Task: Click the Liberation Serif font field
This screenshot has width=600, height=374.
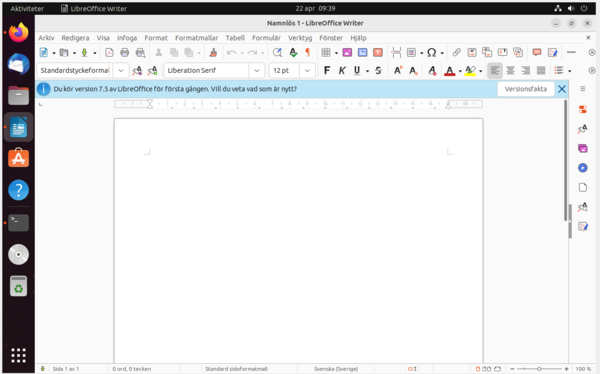Action: point(207,70)
